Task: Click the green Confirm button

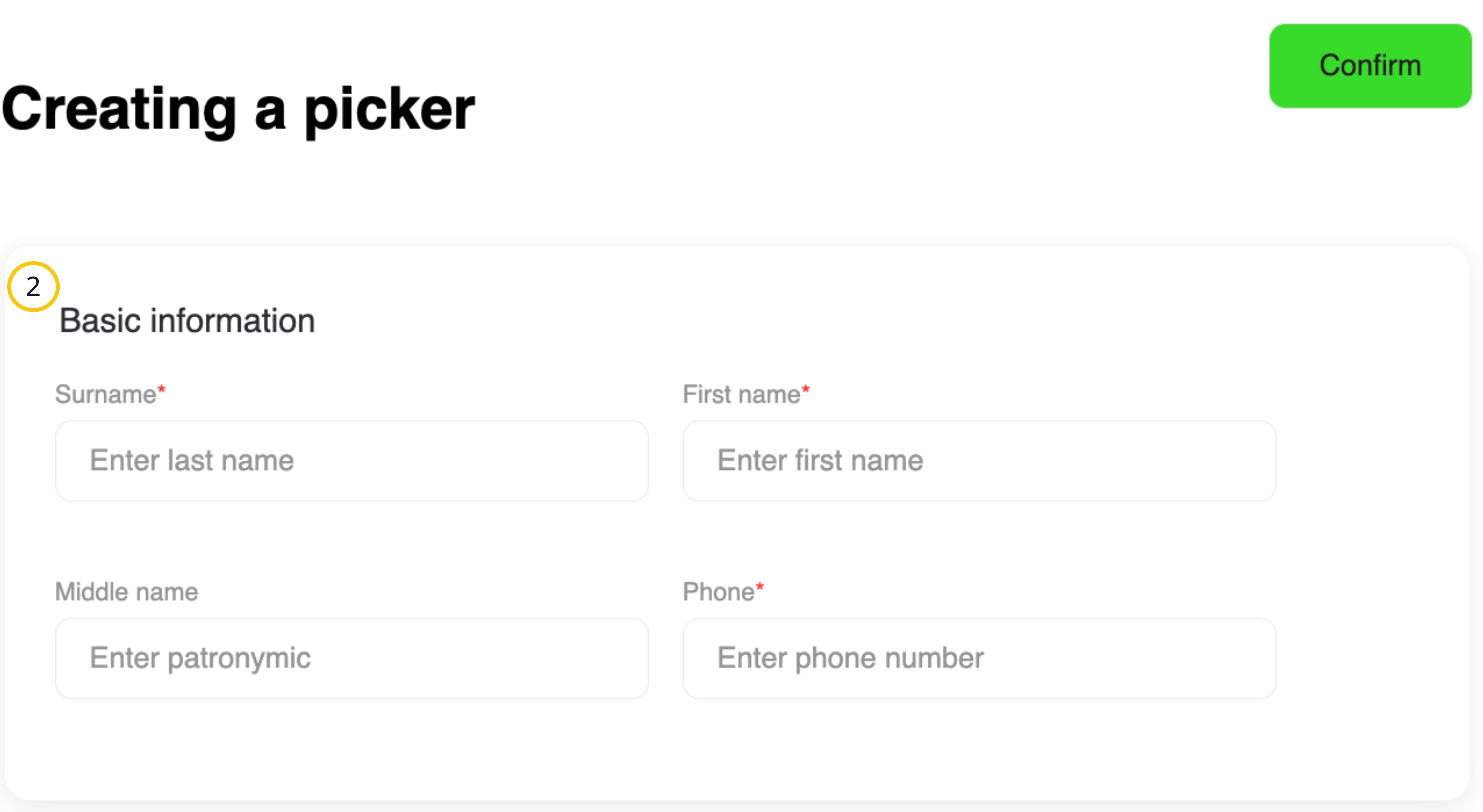Action: tap(1369, 65)
